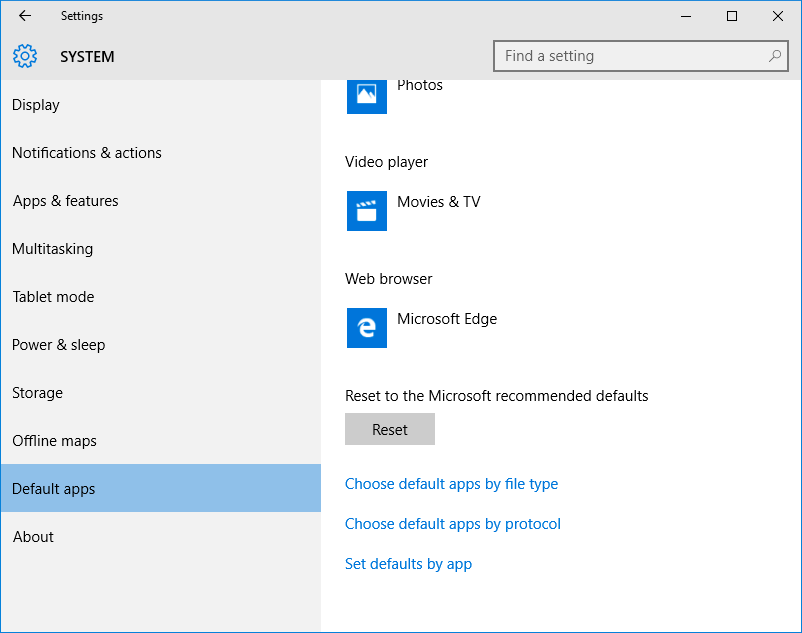Maximize the Settings window
Image resolution: width=802 pixels, height=633 pixels.
(x=732, y=16)
